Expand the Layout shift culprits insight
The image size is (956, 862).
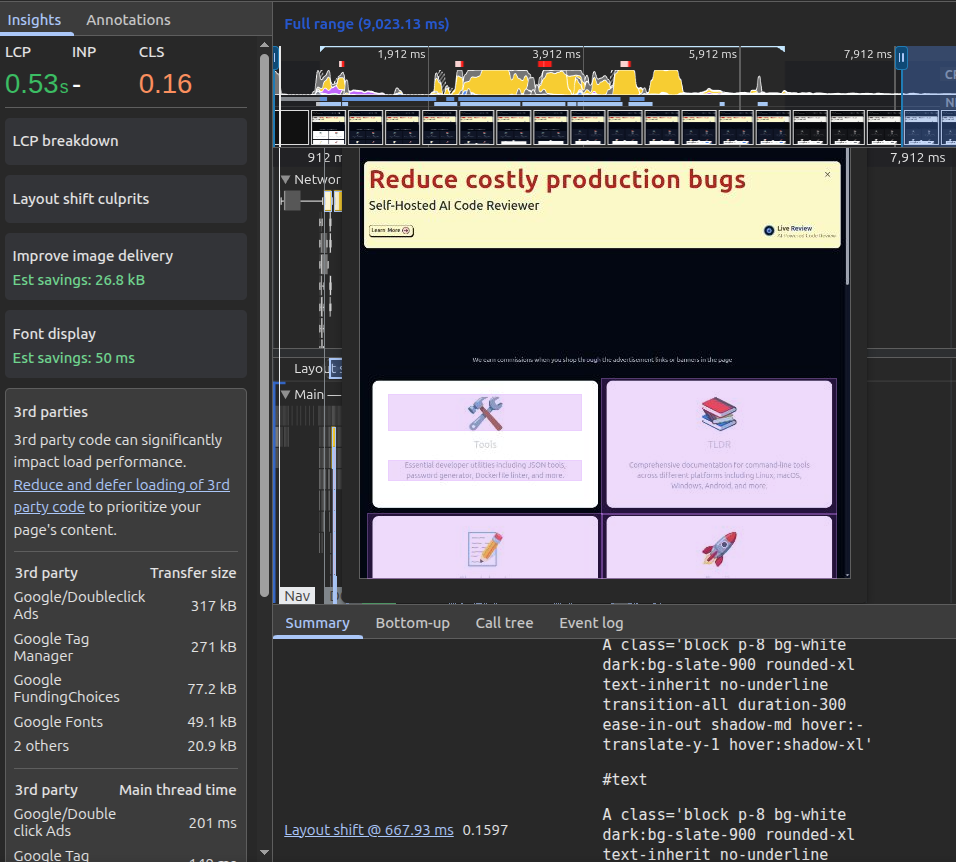coord(125,199)
